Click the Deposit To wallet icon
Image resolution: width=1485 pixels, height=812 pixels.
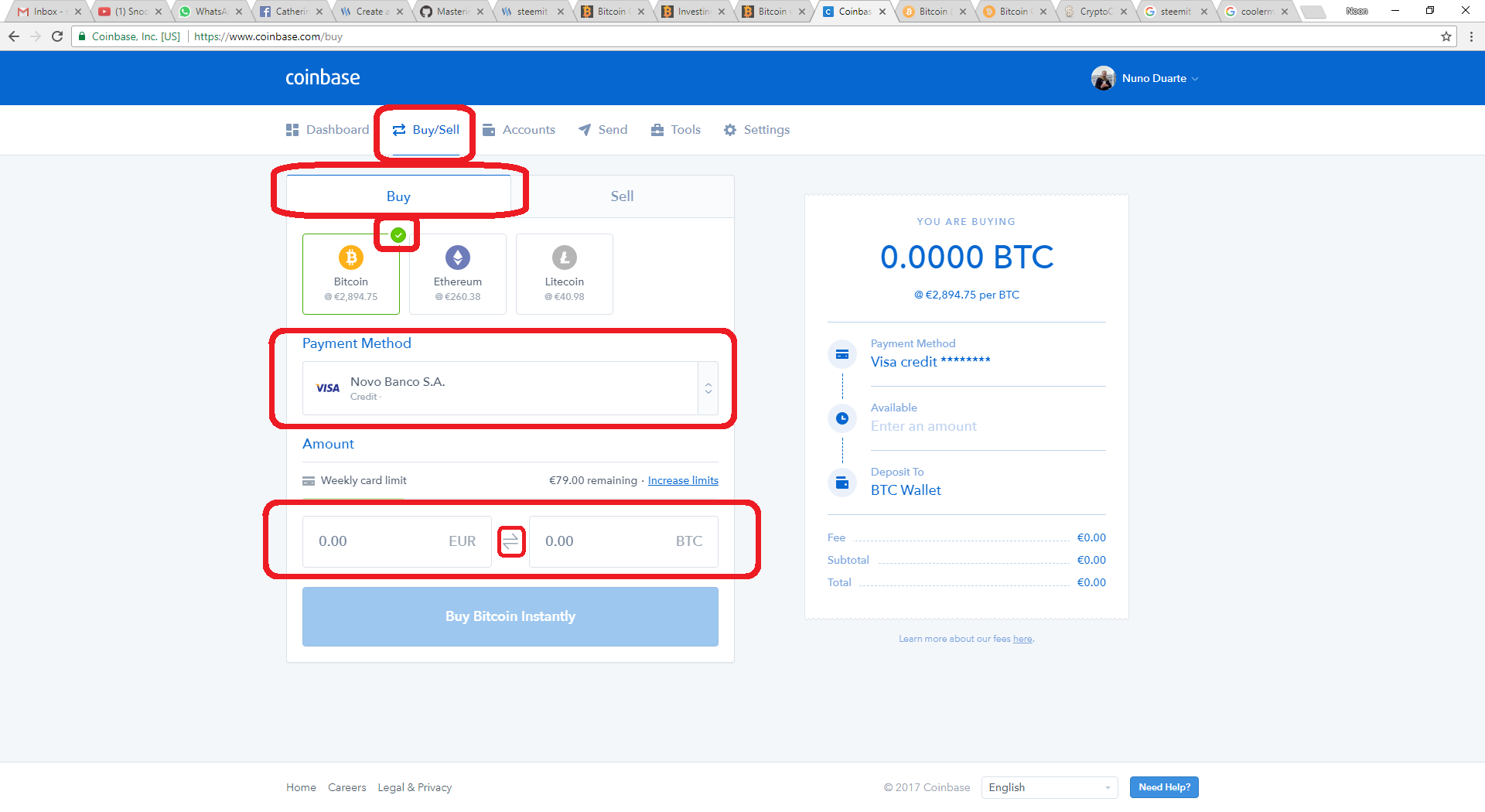point(842,483)
